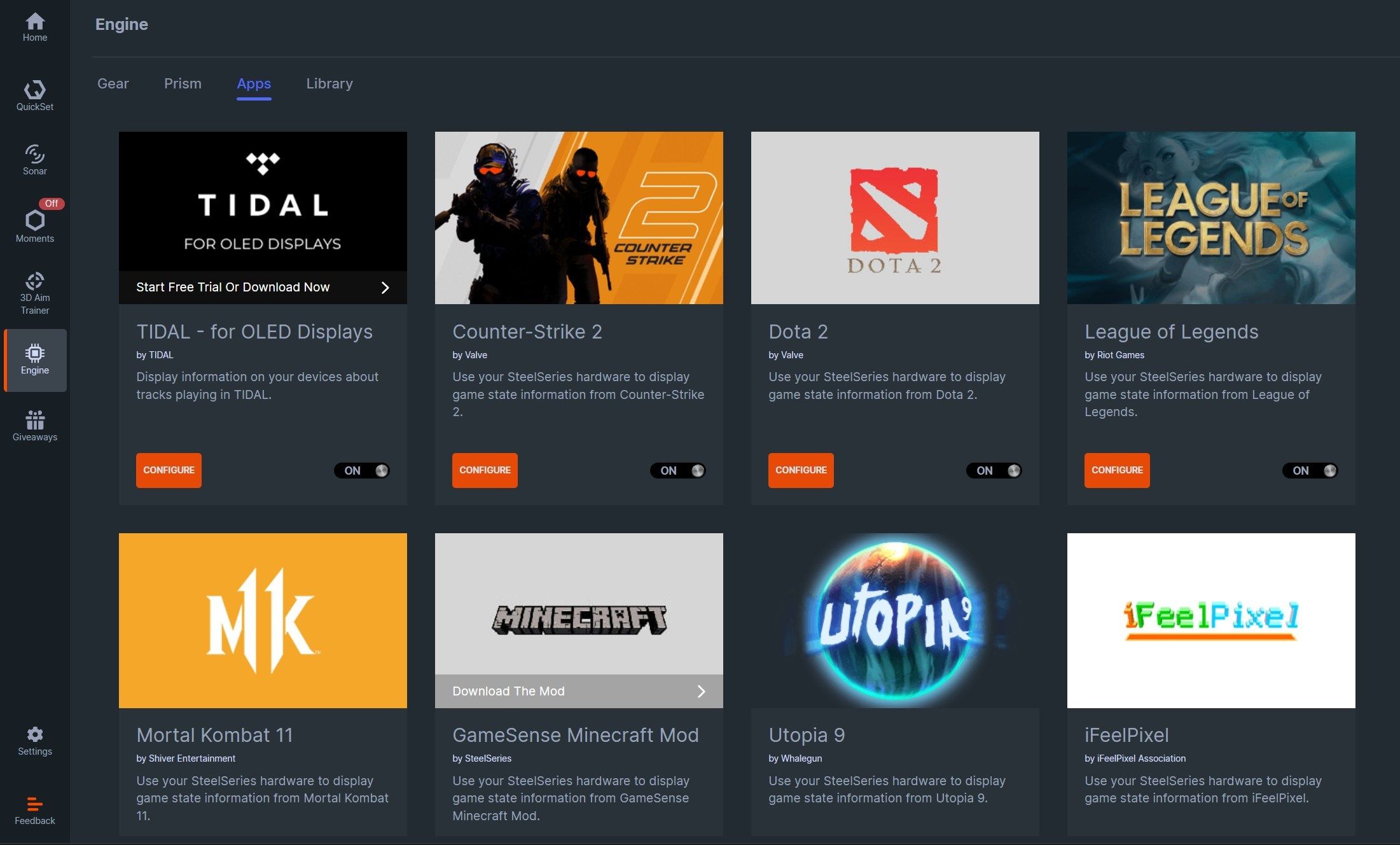Screen dimensions: 1400x845
Task: Click Configure for Dota 2
Action: pyautogui.click(x=800, y=470)
